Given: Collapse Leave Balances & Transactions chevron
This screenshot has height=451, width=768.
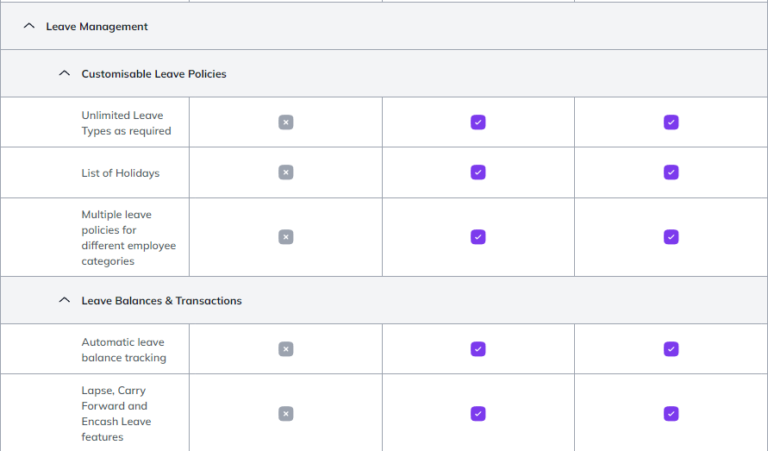Looking at the screenshot, I should (64, 300).
